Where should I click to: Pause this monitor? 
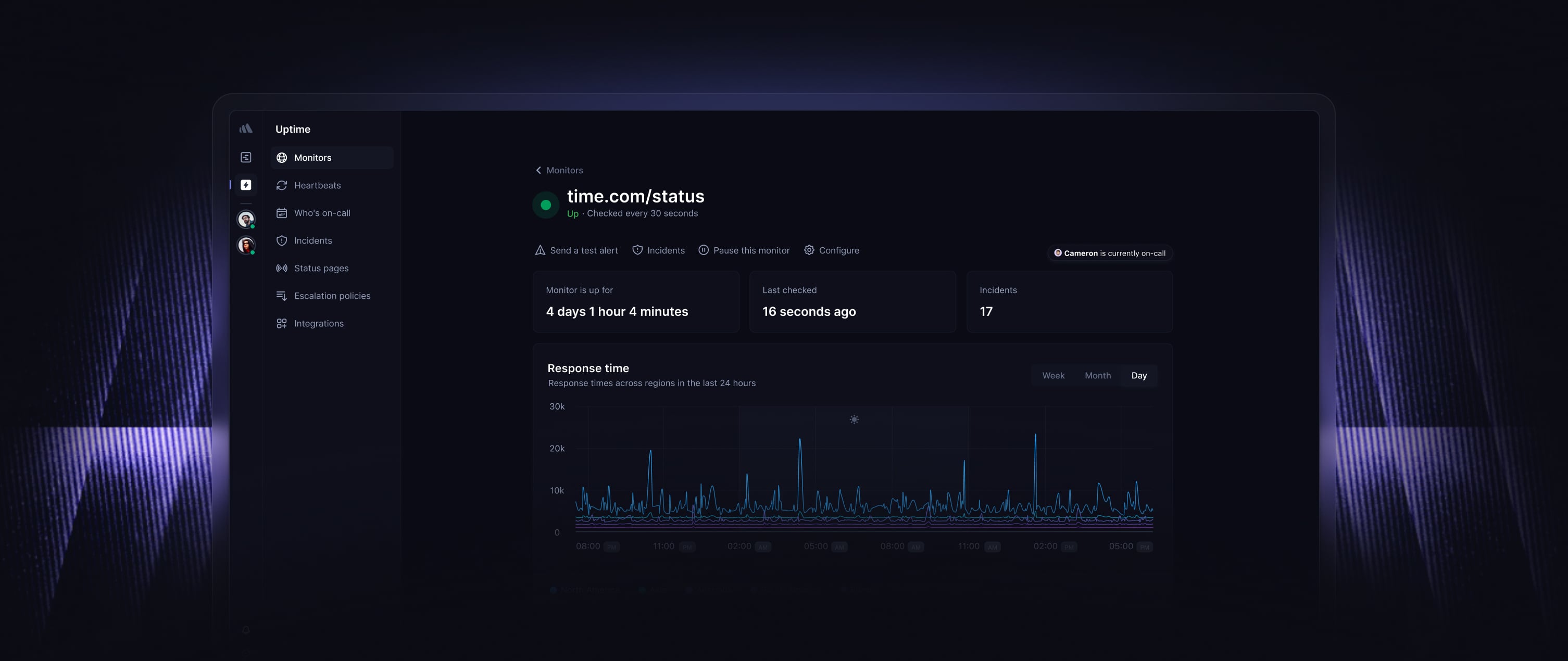[744, 250]
